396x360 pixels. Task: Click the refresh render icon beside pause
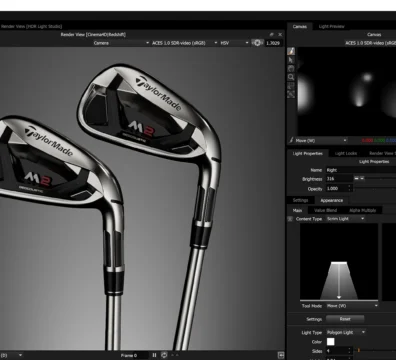(164, 355)
